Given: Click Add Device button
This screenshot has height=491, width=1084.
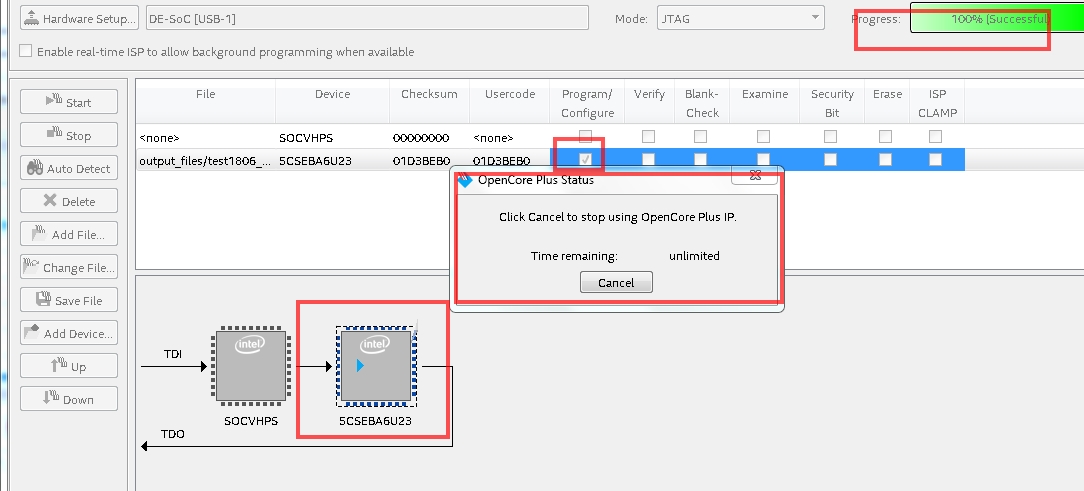Looking at the screenshot, I should coord(69,333).
